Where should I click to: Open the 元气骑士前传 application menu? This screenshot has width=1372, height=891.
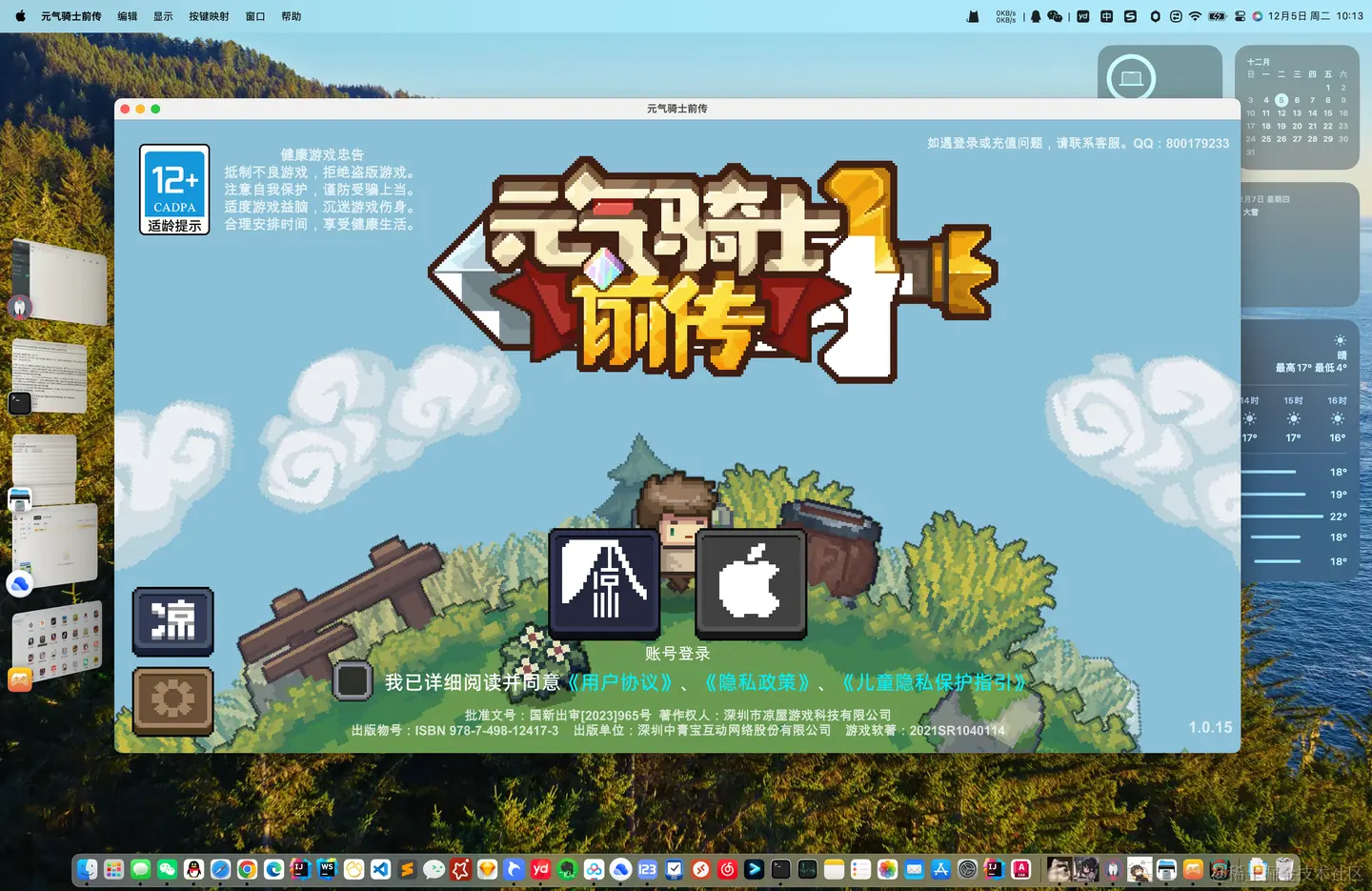(x=71, y=16)
